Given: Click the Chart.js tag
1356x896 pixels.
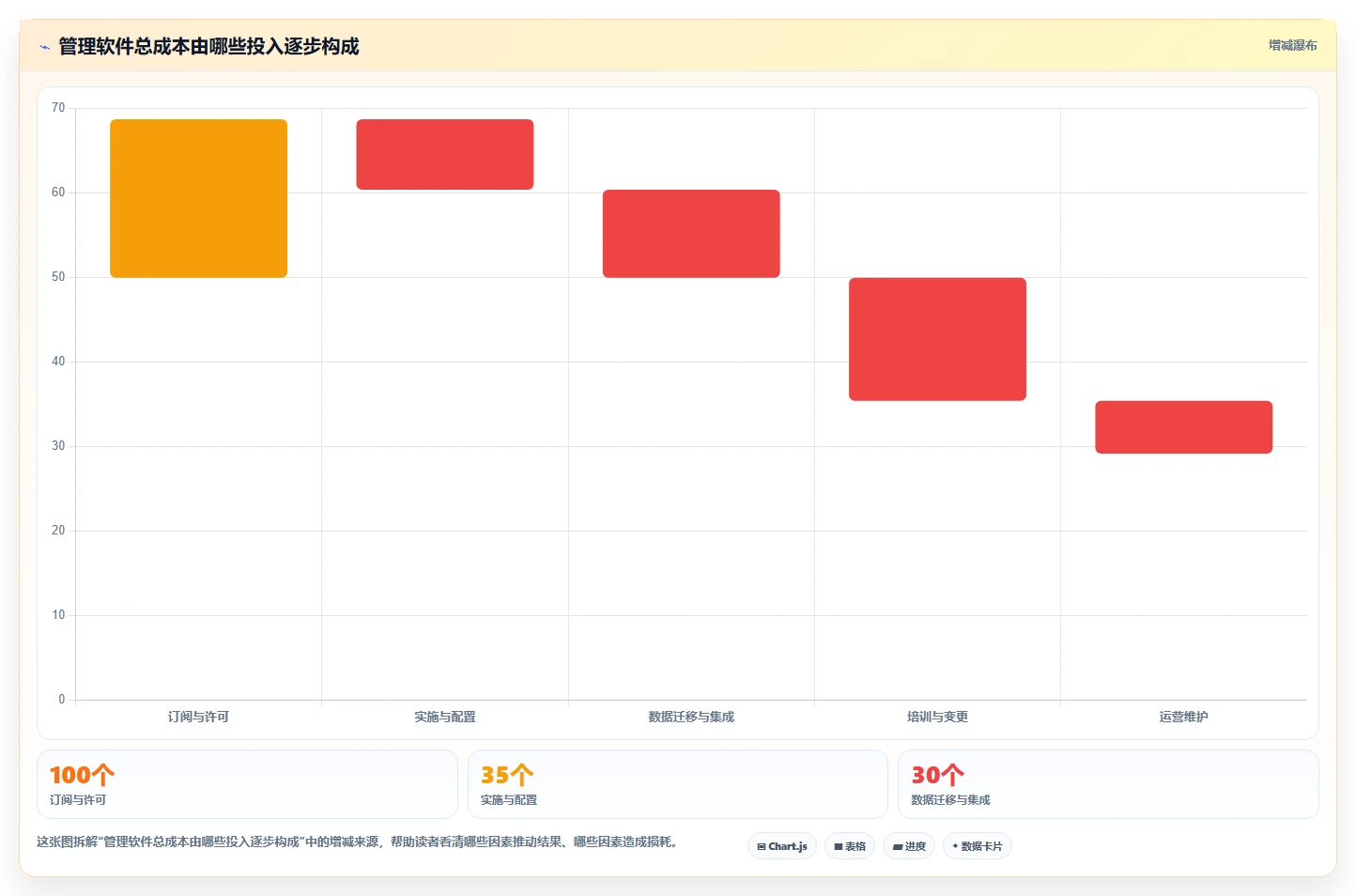Looking at the screenshot, I should (x=782, y=846).
